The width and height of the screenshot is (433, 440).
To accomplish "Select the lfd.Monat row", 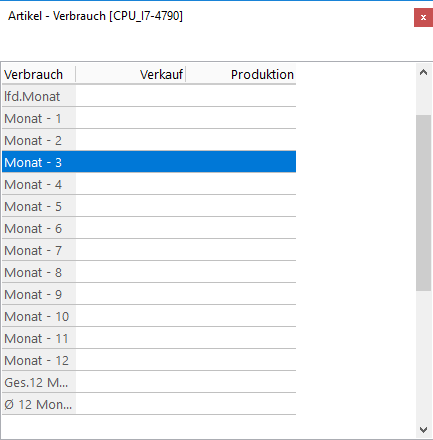I will (149, 96).
